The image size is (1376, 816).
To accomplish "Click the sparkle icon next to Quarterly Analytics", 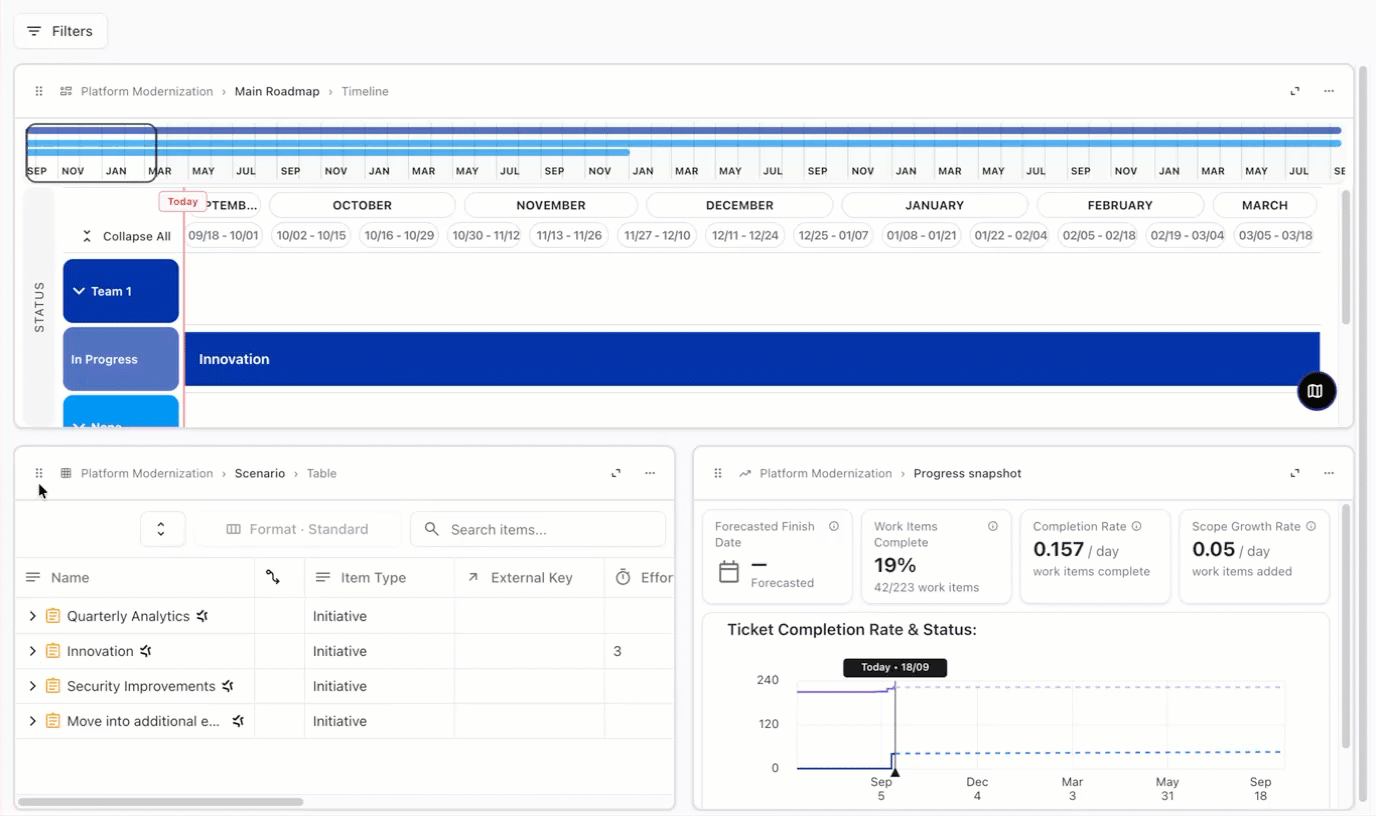I will coord(202,616).
